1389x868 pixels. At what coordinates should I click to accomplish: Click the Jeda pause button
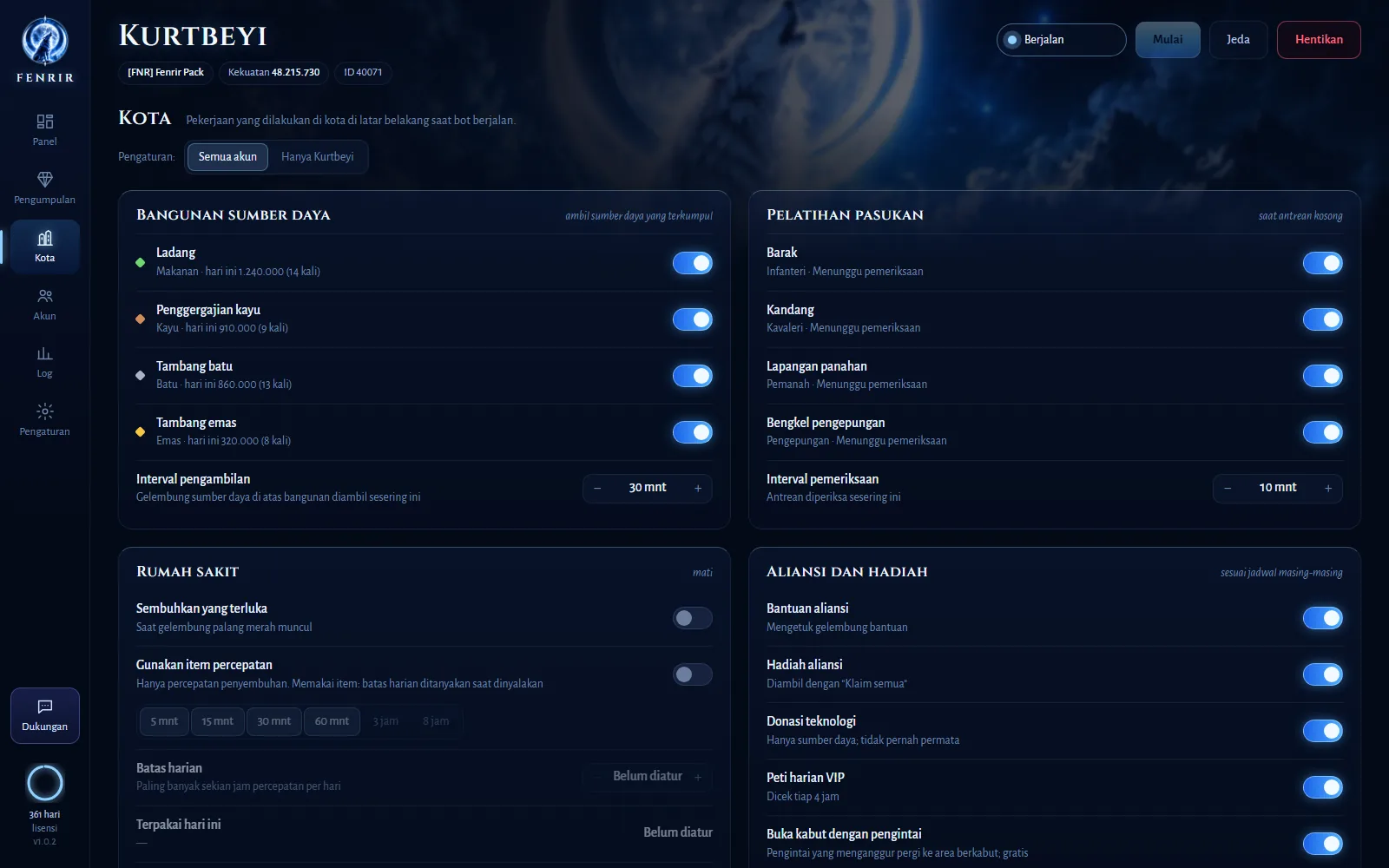pos(1238,40)
